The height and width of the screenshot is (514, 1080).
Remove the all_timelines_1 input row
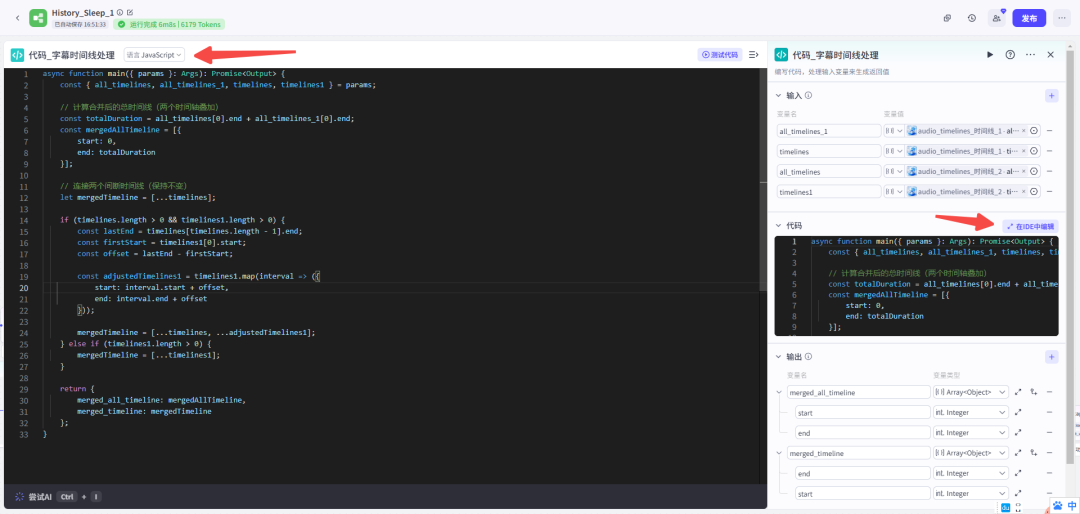[1050, 131]
